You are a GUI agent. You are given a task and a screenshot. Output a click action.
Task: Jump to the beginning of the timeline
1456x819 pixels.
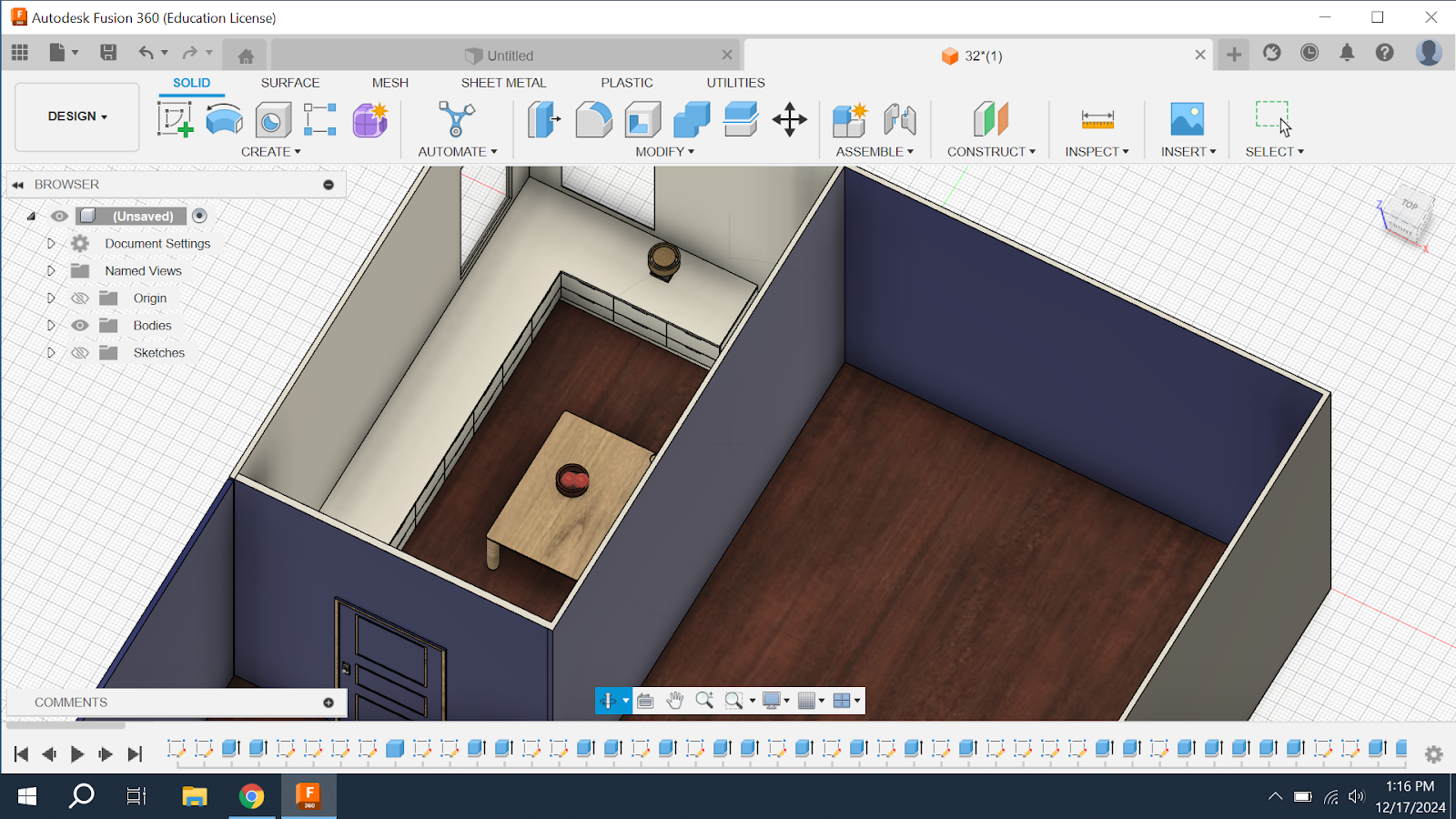pyautogui.click(x=21, y=753)
